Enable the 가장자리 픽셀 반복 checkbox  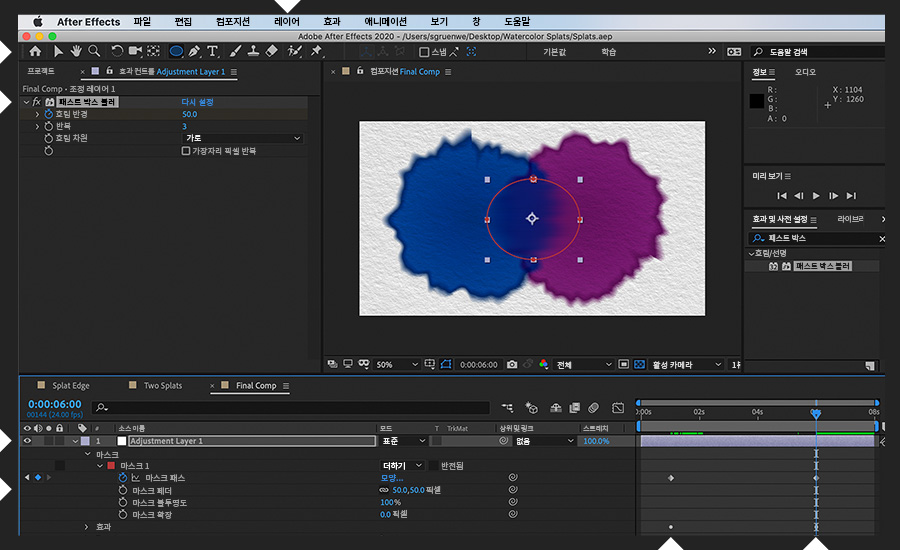coord(186,151)
